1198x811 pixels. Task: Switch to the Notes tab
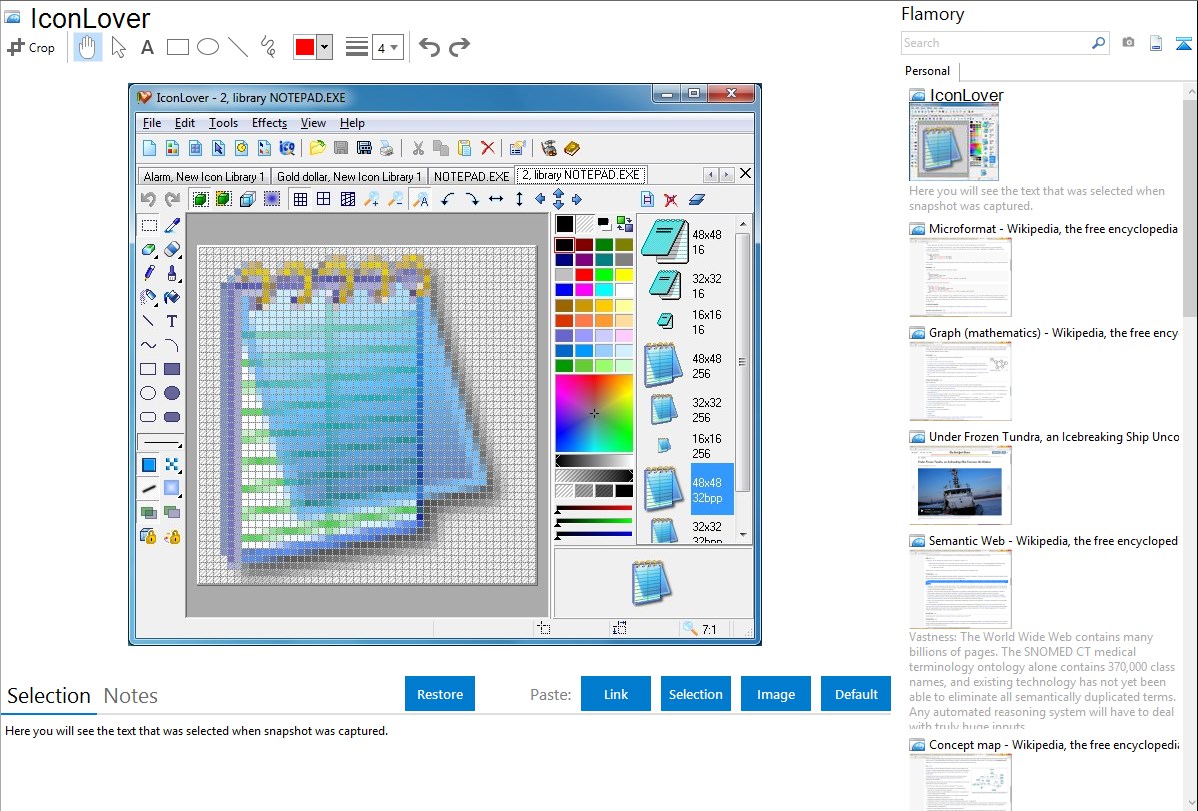tap(131, 696)
